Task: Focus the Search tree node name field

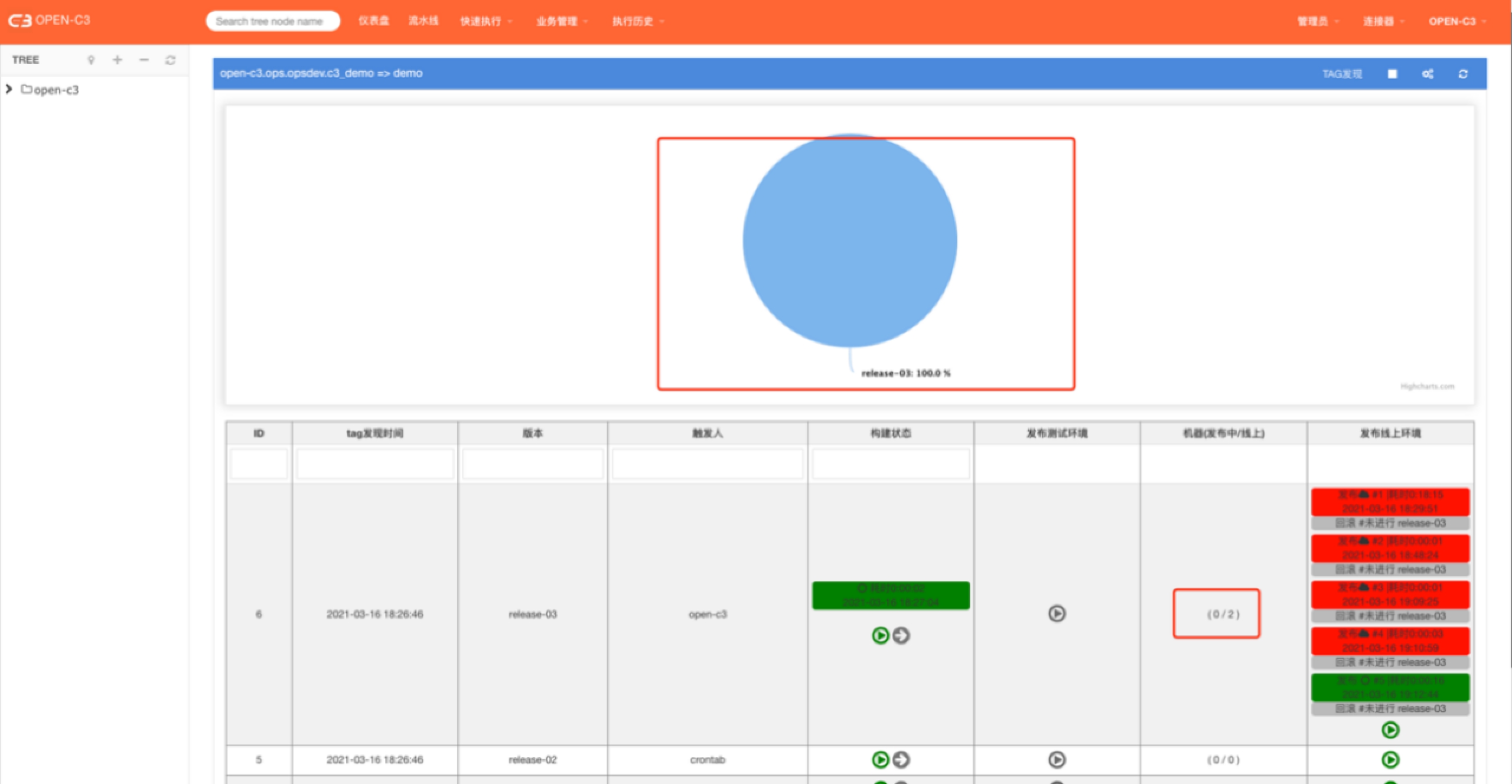Action: 272,21
